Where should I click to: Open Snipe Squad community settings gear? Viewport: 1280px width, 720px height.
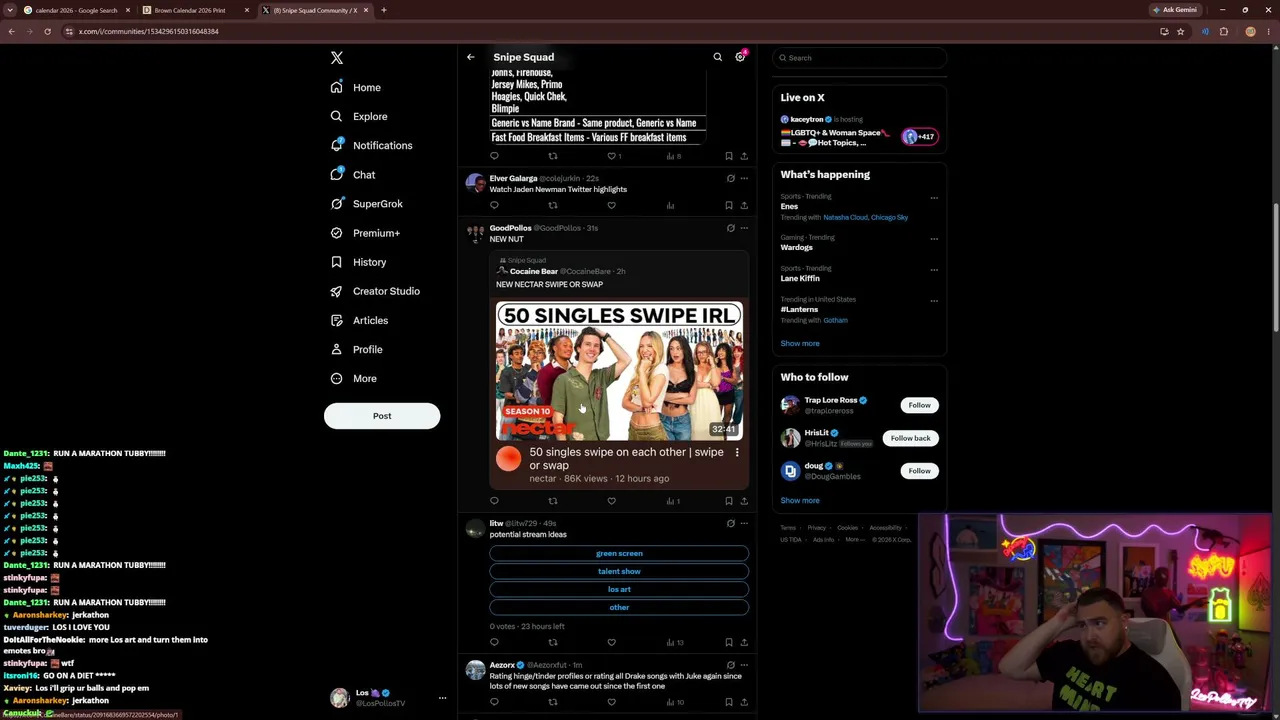[x=740, y=57]
